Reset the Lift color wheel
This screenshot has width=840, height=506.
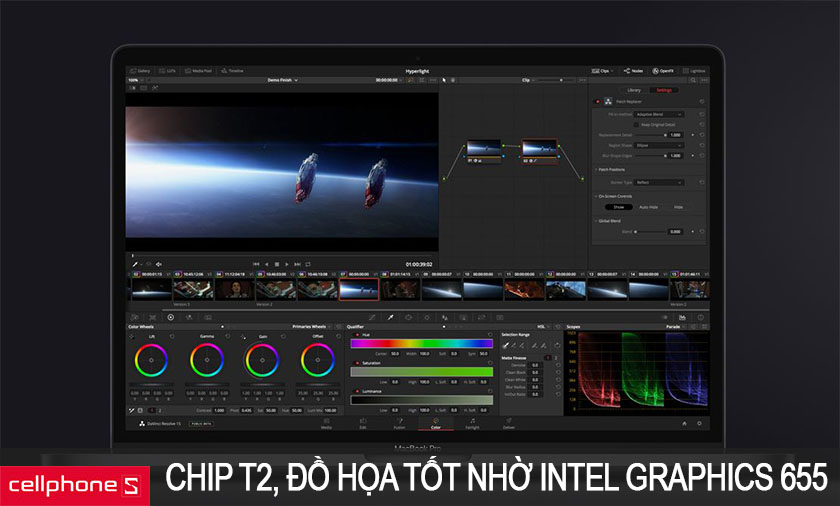tap(172, 336)
